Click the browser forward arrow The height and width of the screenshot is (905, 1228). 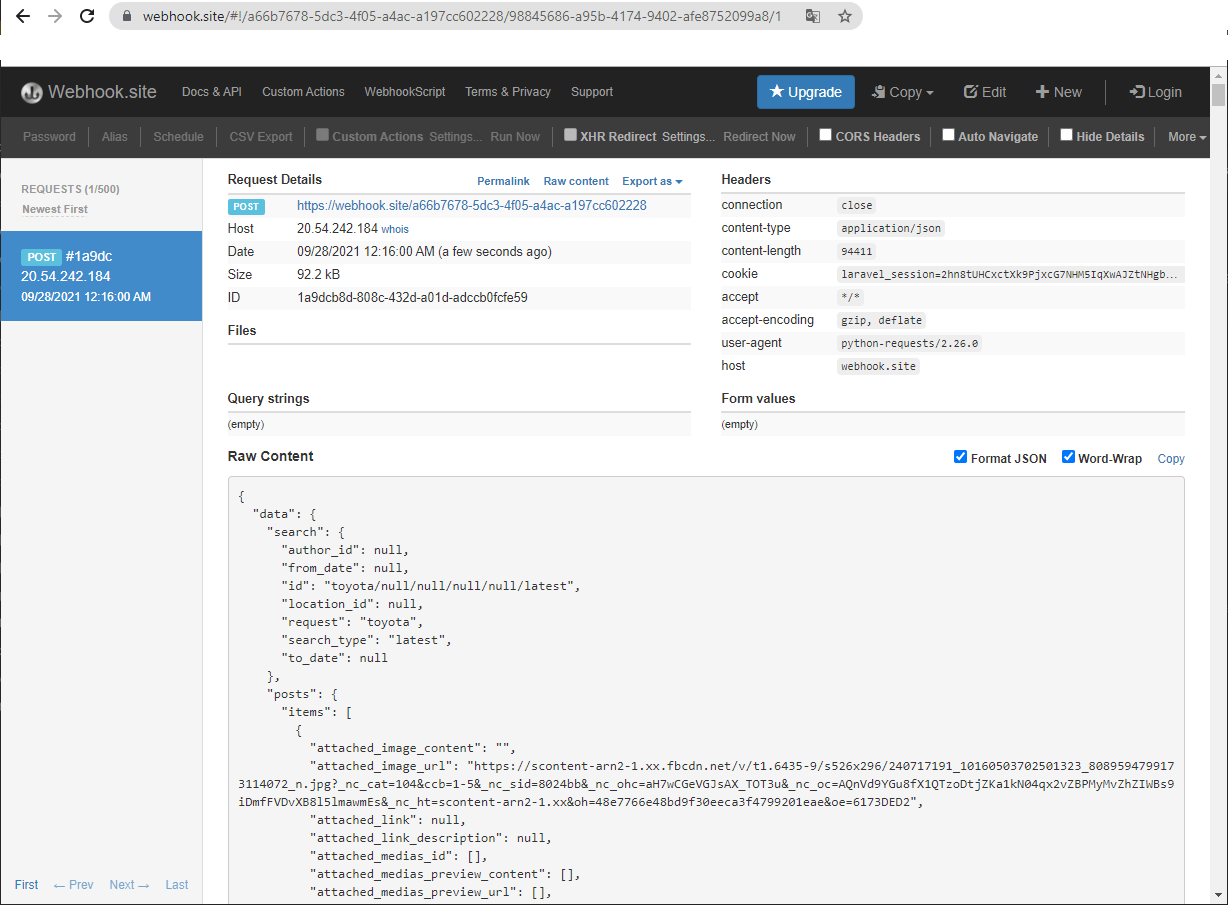tap(55, 16)
